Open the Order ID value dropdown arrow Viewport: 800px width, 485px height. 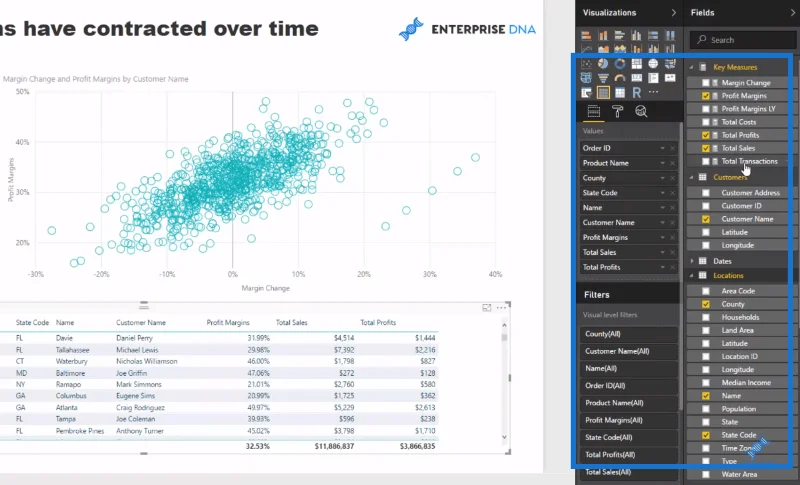662,148
